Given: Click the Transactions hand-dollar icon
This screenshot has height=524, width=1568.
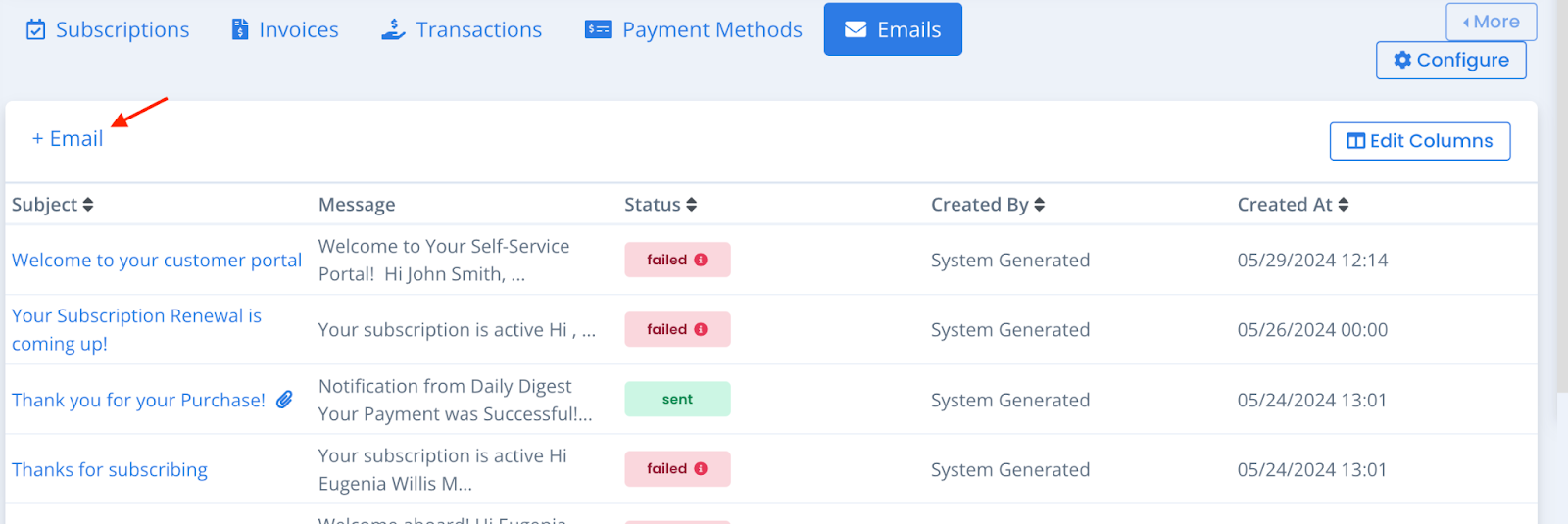Looking at the screenshot, I should (393, 29).
